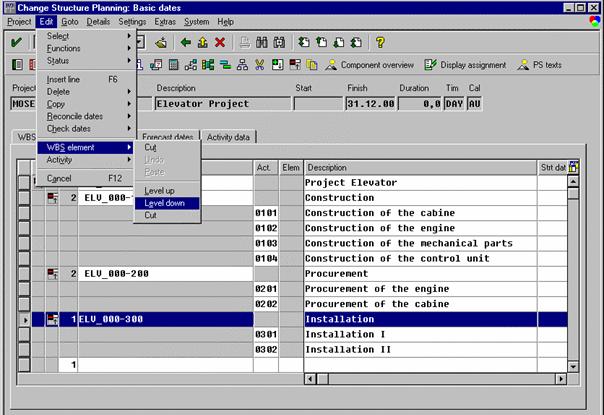Click the horizontal scrollbar right arrow
The width and height of the screenshot is (604, 415).
[x=561, y=379]
